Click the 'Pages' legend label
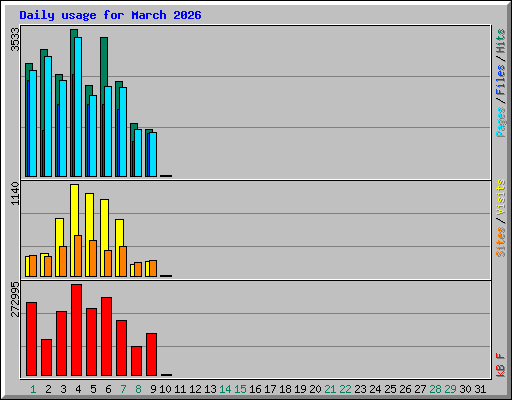 pyautogui.click(x=501, y=122)
